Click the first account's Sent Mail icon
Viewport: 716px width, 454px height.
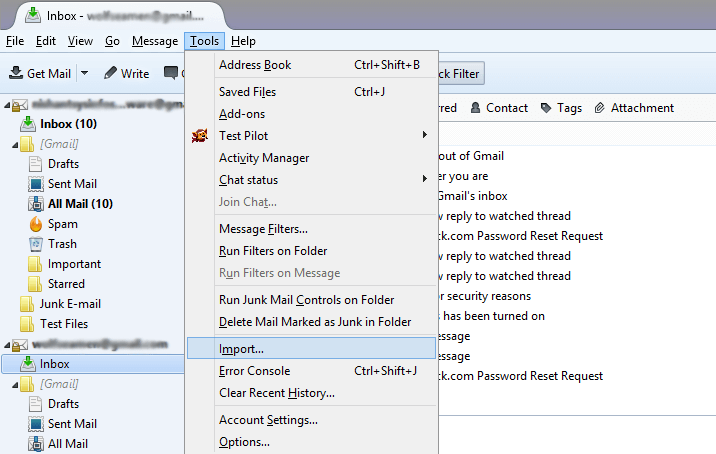click(x=36, y=184)
